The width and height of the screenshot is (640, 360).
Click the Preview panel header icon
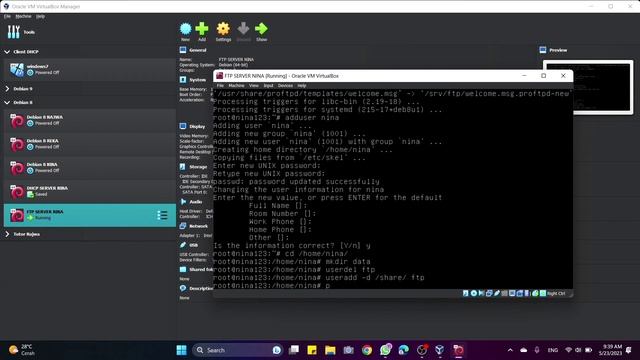542,50
